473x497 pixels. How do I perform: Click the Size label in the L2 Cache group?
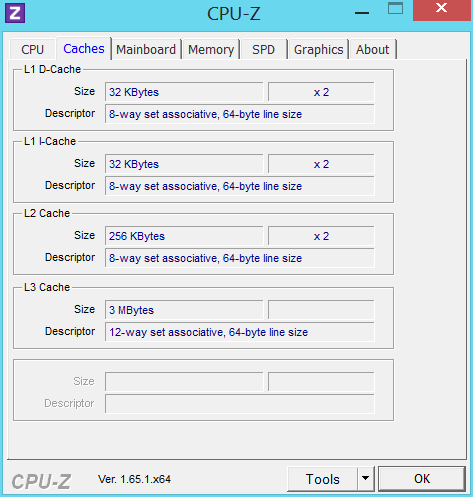click(x=84, y=235)
